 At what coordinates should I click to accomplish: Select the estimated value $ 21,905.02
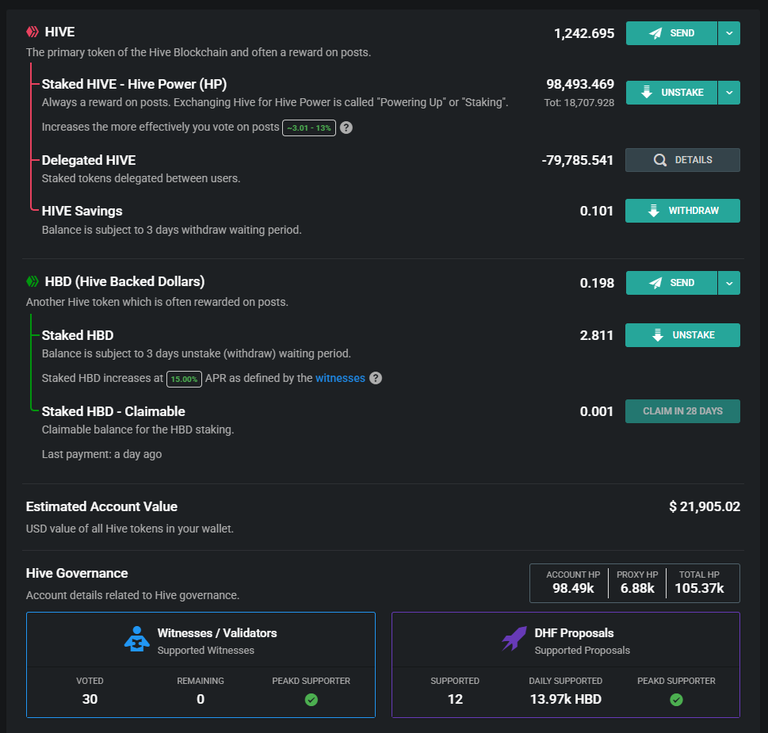tap(704, 506)
